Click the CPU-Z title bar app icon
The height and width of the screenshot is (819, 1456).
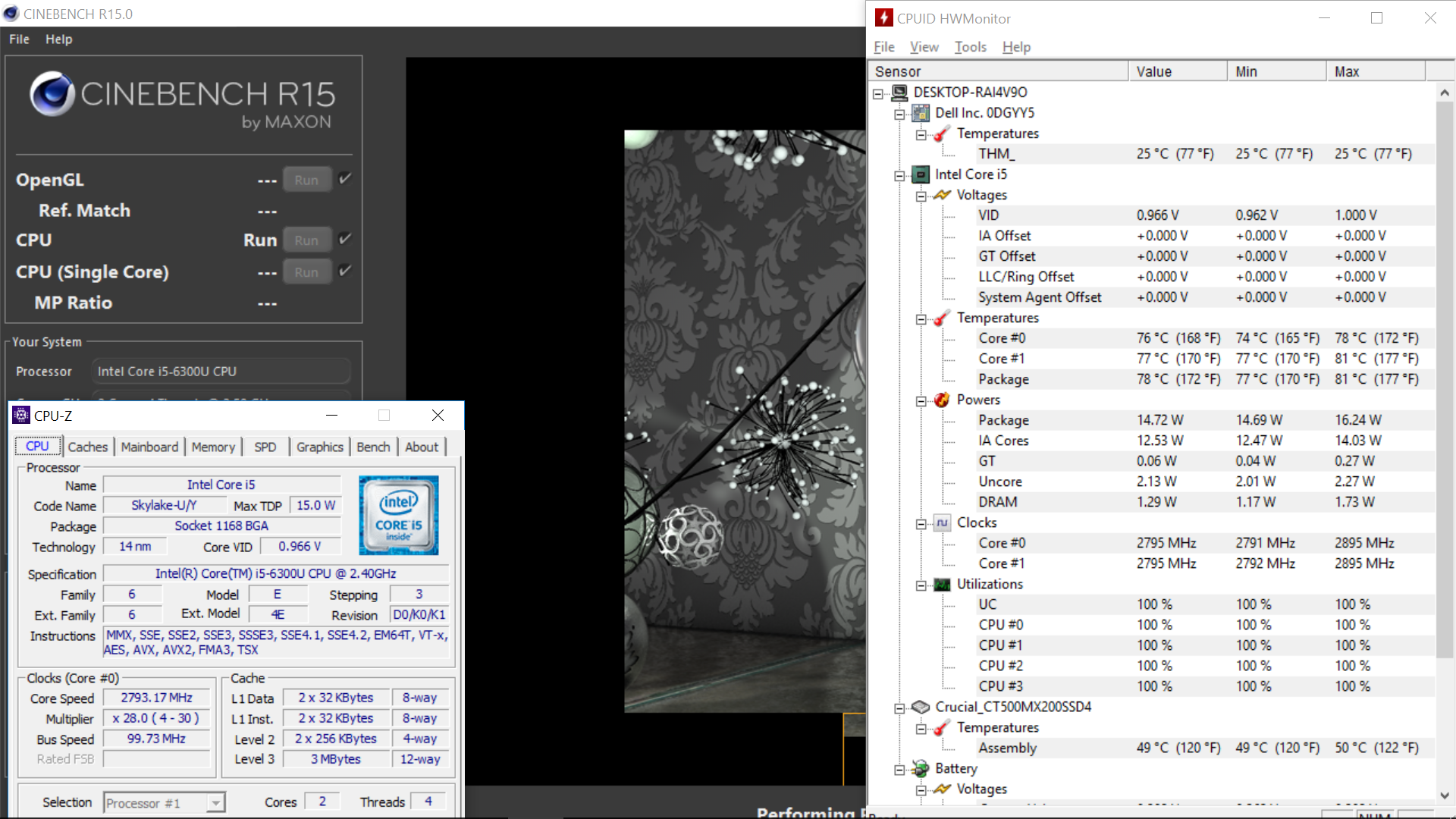point(21,415)
